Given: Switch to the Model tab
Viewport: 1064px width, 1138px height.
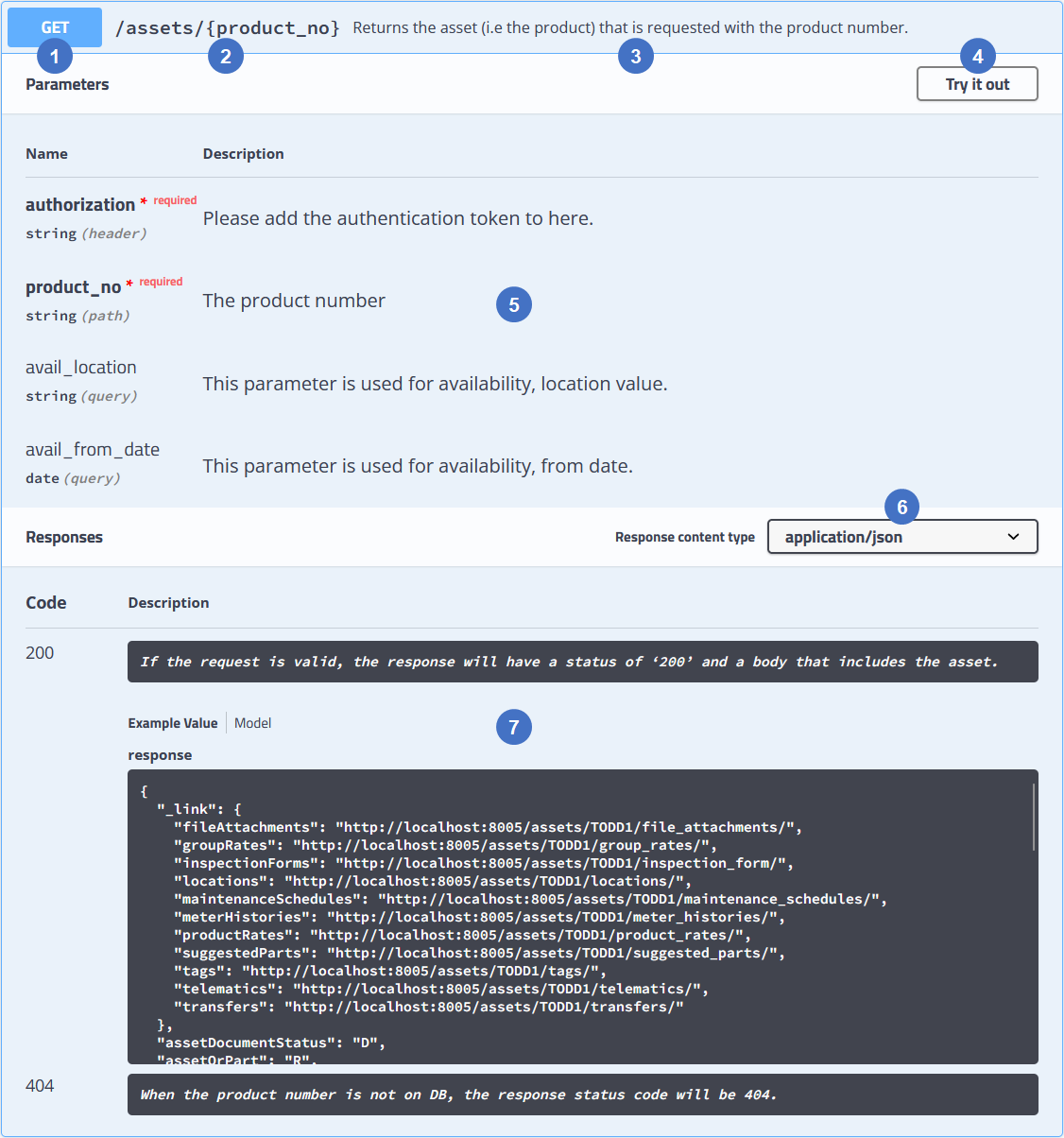Looking at the screenshot, I should tap(252, 723).
